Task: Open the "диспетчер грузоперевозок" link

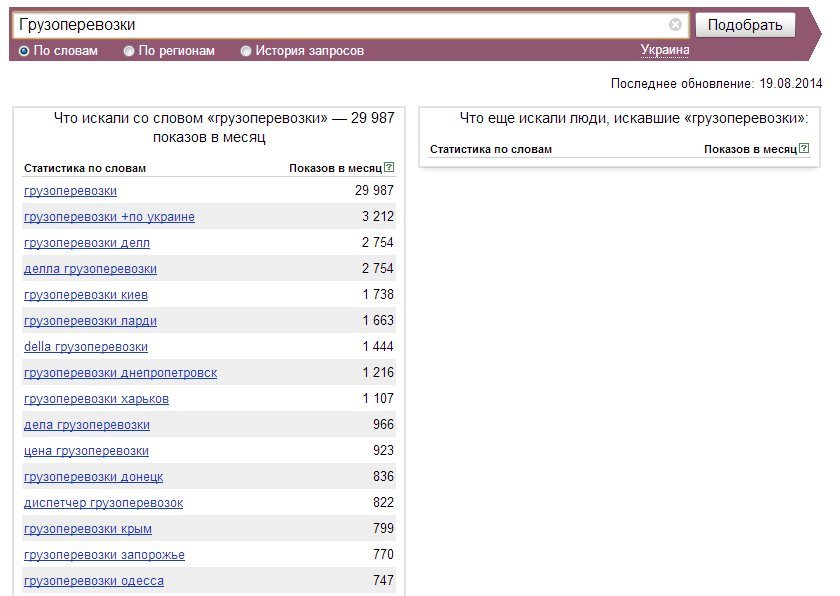Action: [x=103, y=503]
